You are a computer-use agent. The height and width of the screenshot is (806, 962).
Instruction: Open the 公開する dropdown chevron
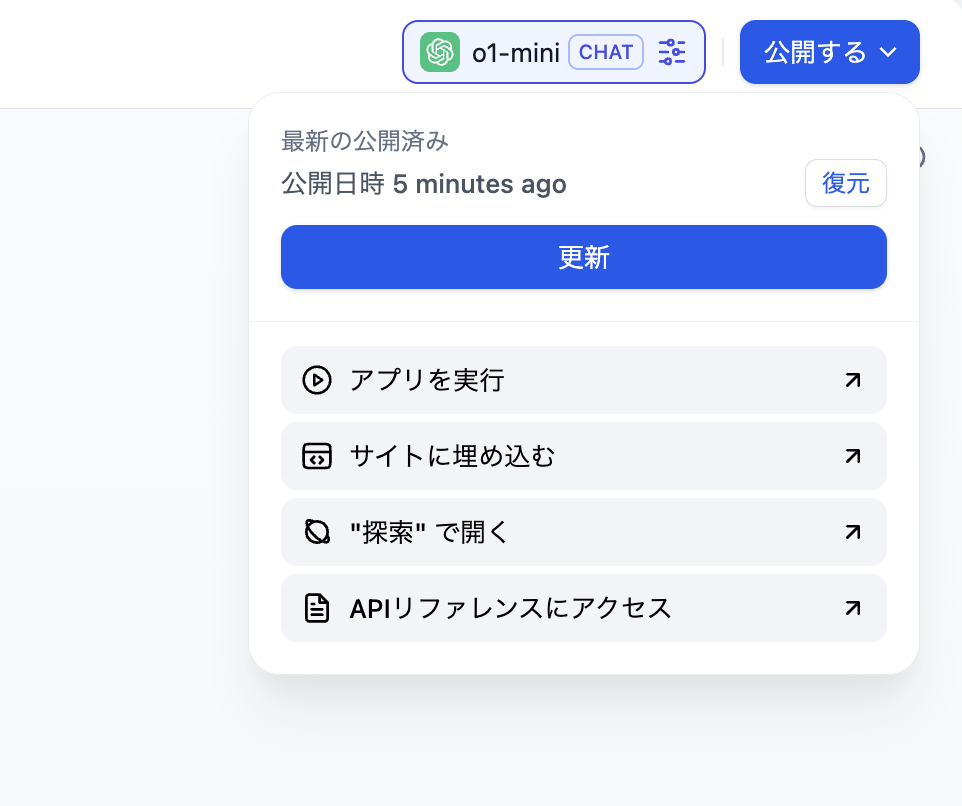point(888,51)
